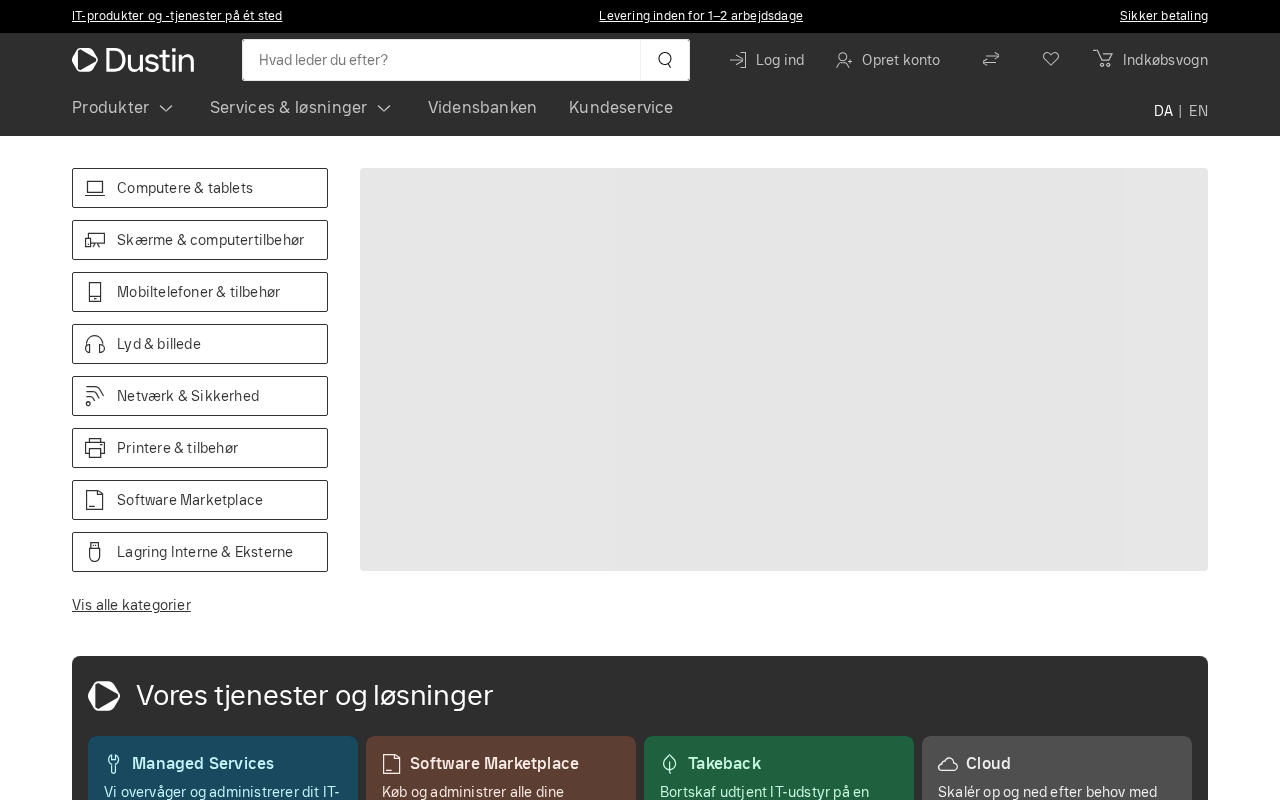Click the phone icon for Mobiltelefoner & tilbehør

tap(95, 292)
